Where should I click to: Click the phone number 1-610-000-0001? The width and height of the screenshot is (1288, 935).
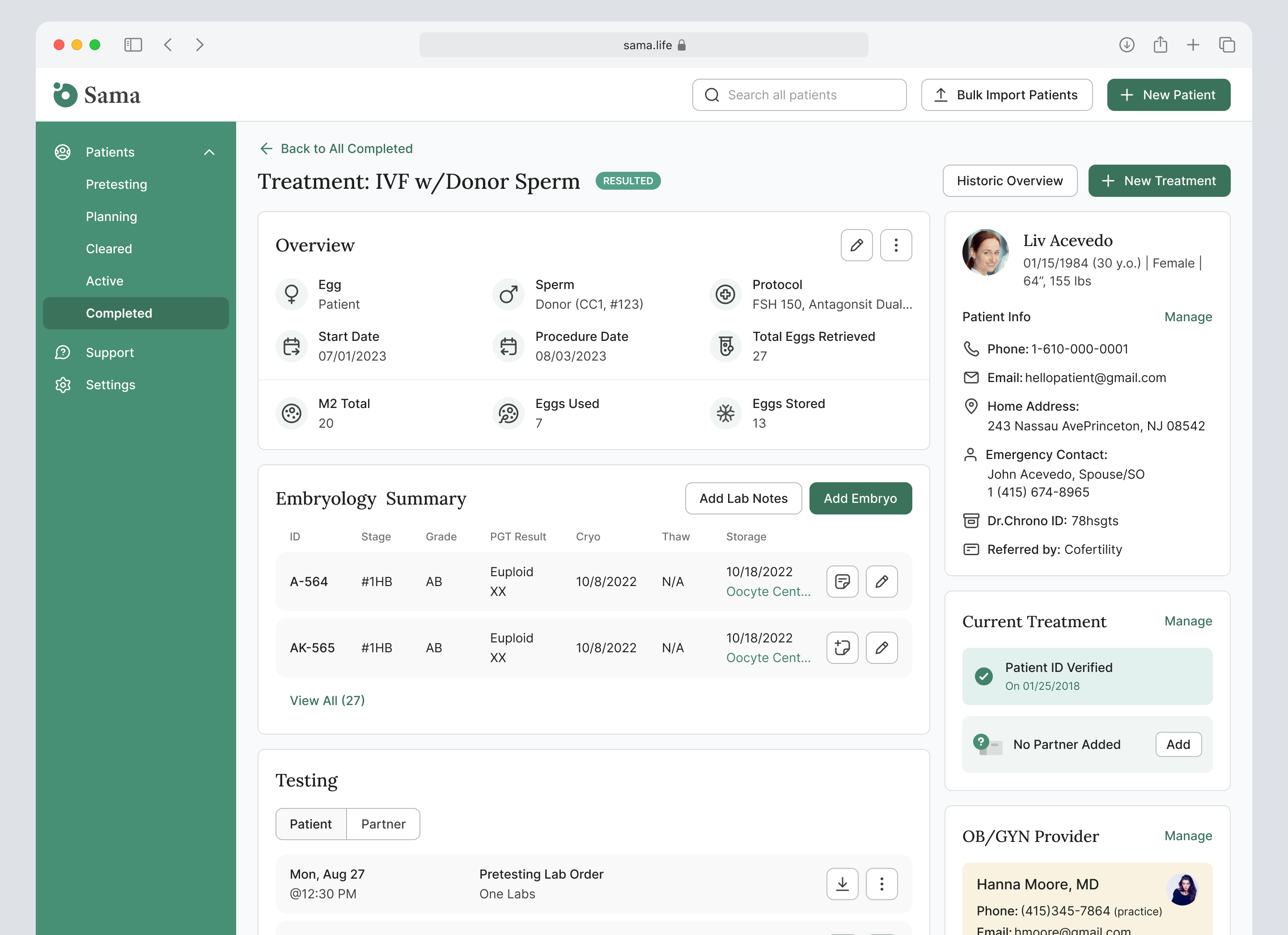tap(1080, 349)
